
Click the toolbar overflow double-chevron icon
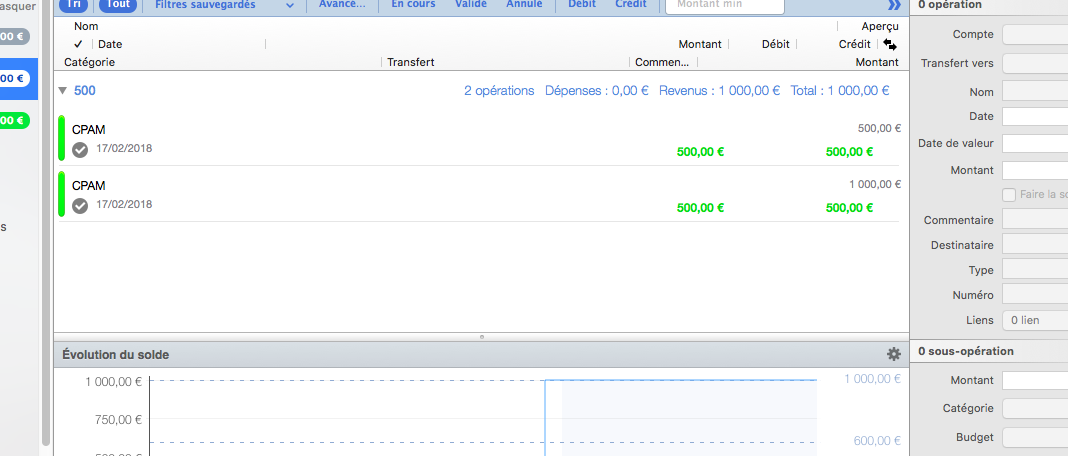[894, 5]
